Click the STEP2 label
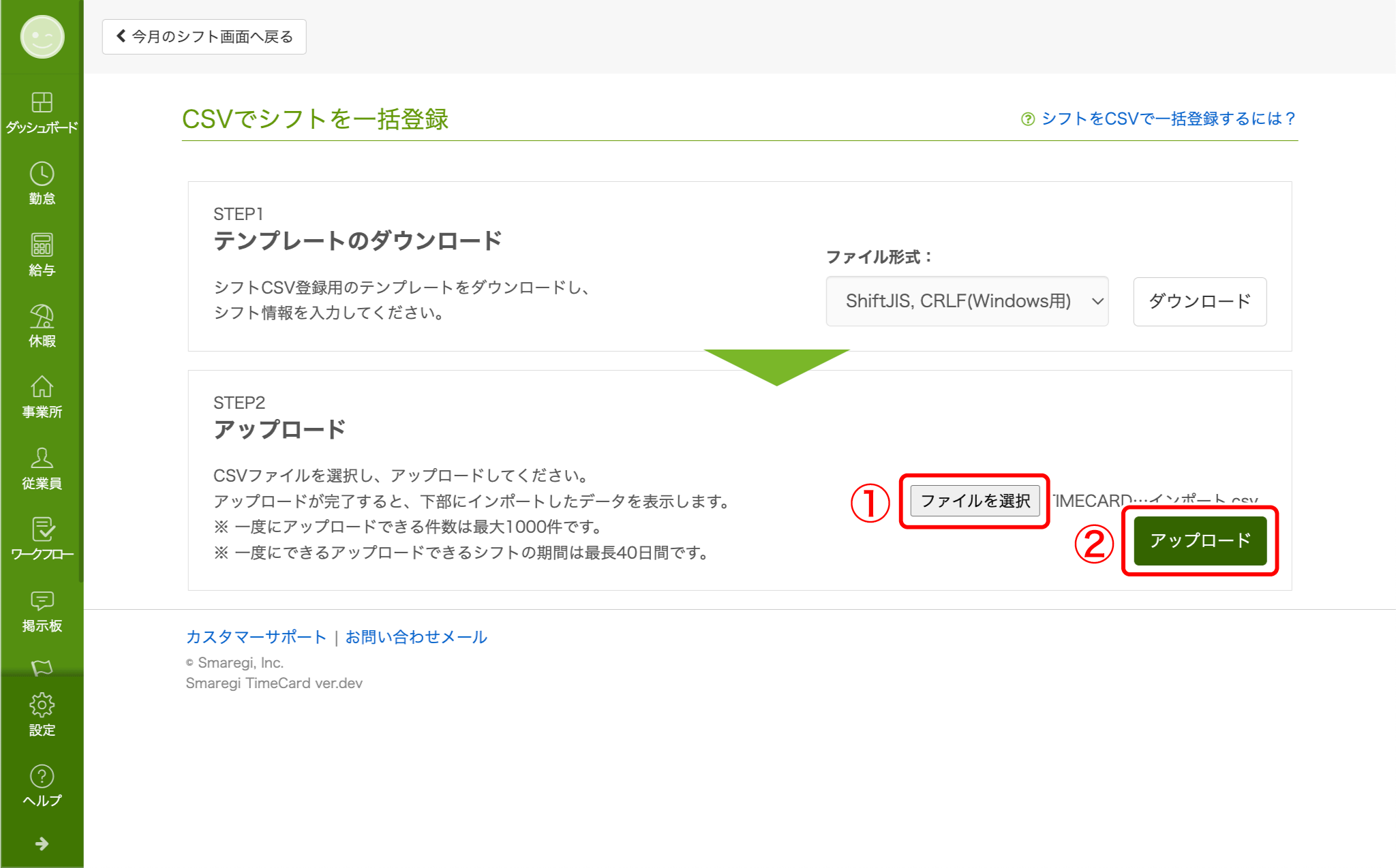 (x=239, y=403)
